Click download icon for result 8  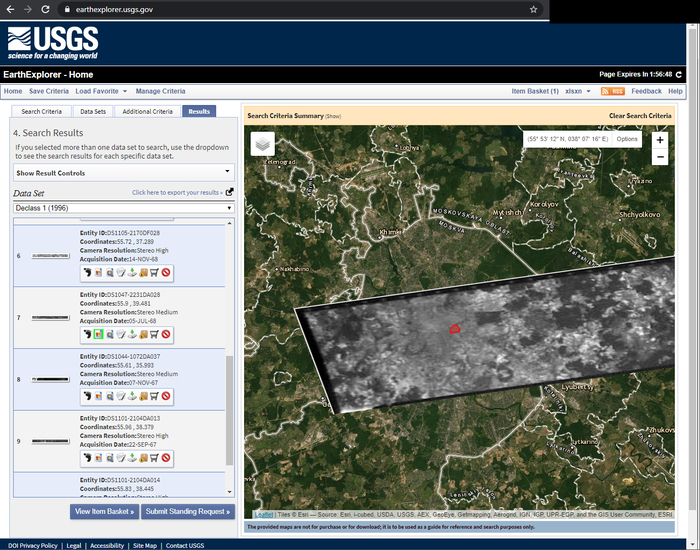132,396
